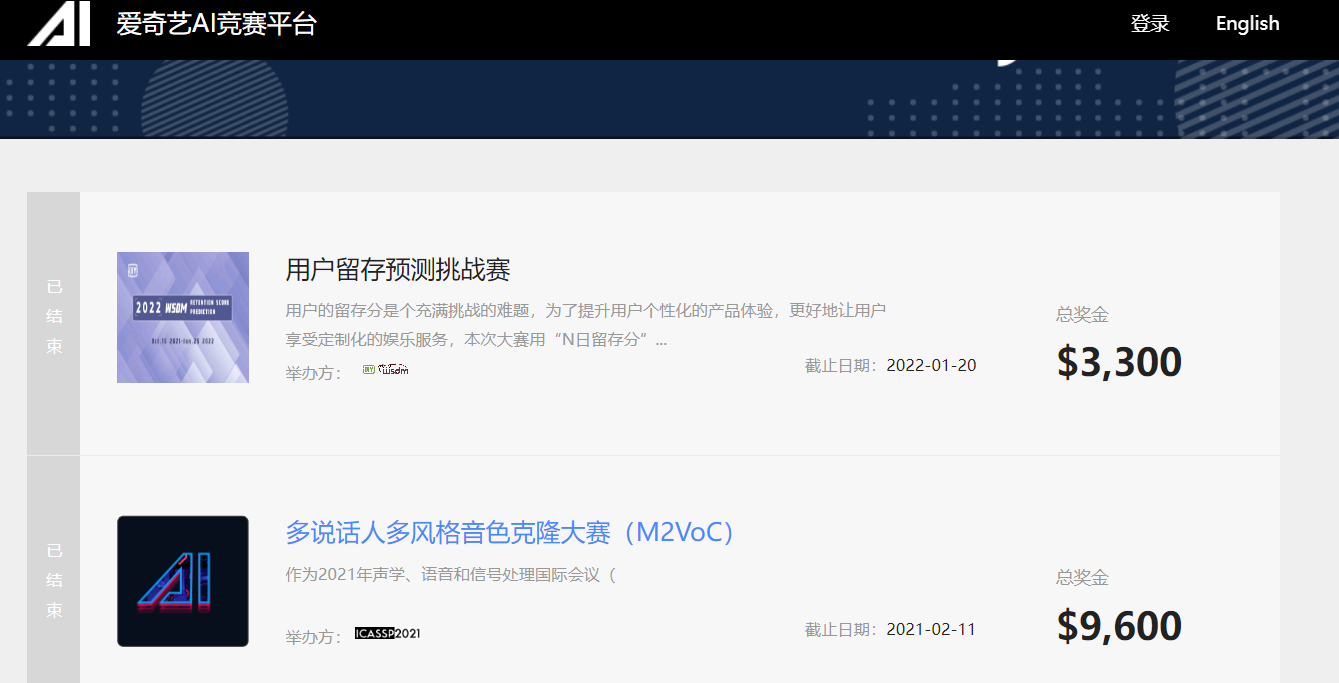
Task: Open 用户留存预测挑战赛 competition thumbnail
Action: pos(183,317)
